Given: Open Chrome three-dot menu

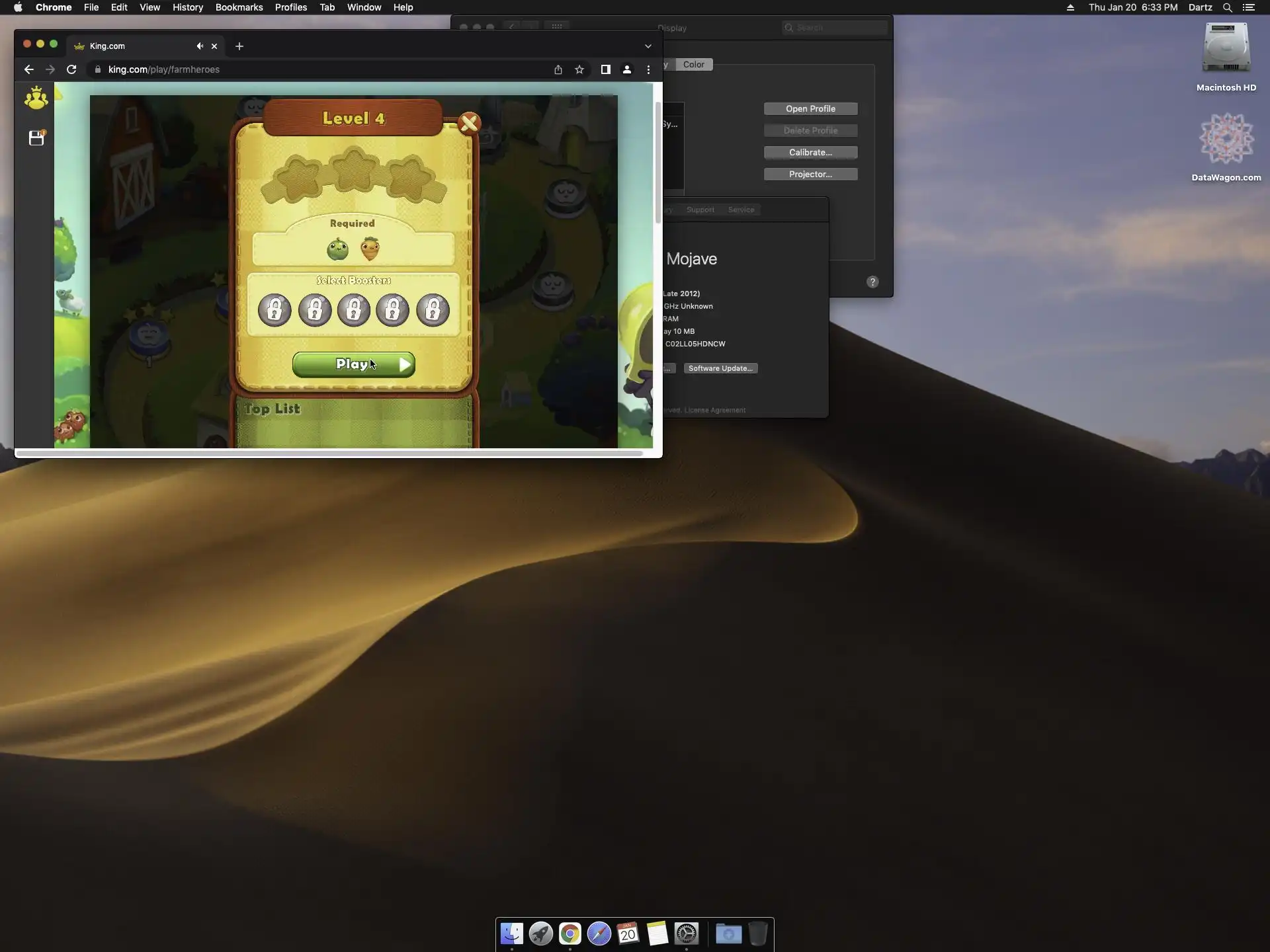Looking at the screenshot, I should click(648, 69).
